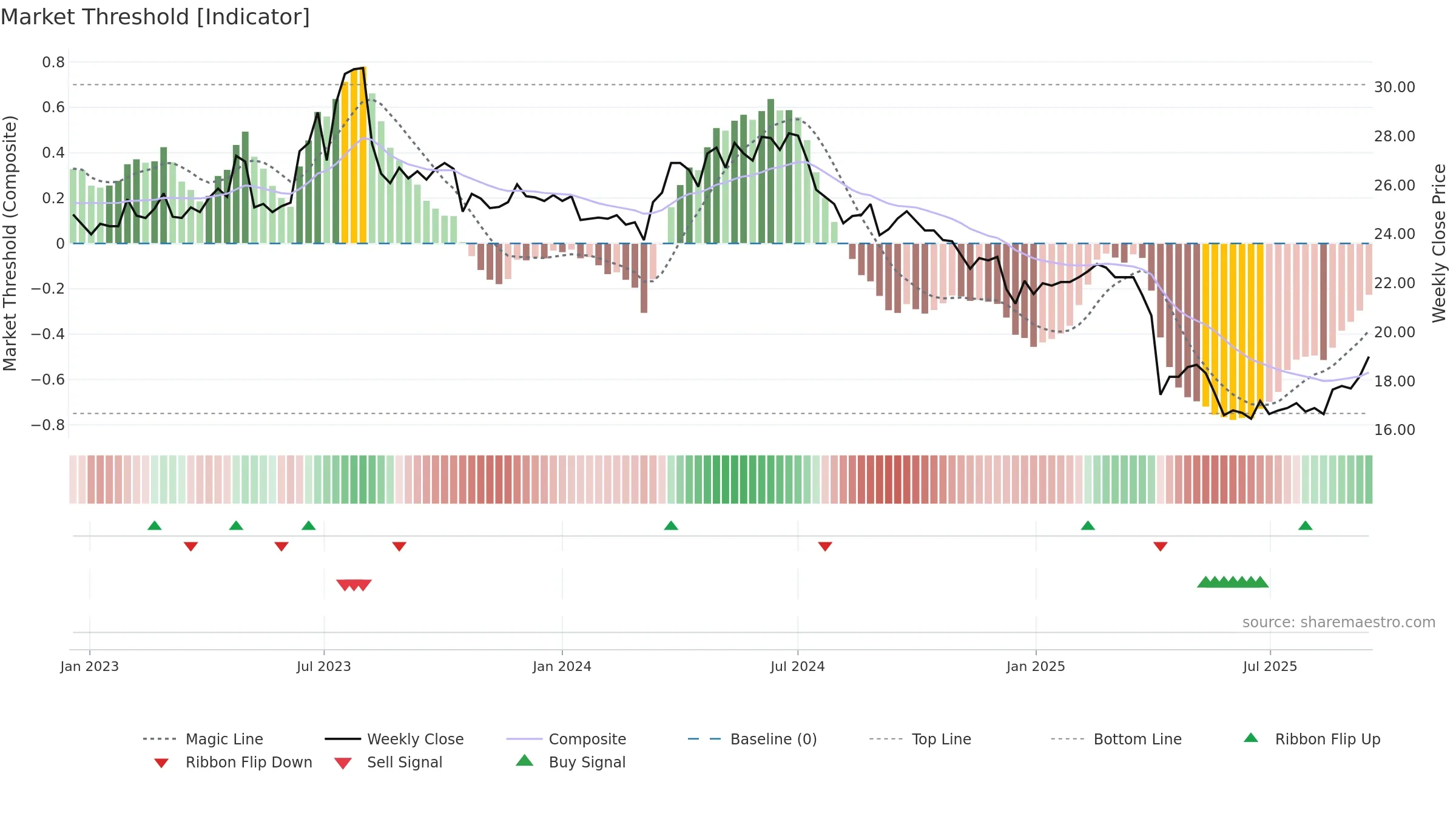The image size is (1456, 819).
Task: Click the ribbon flip down marker near April 2025
Action: click(1161, 547)
